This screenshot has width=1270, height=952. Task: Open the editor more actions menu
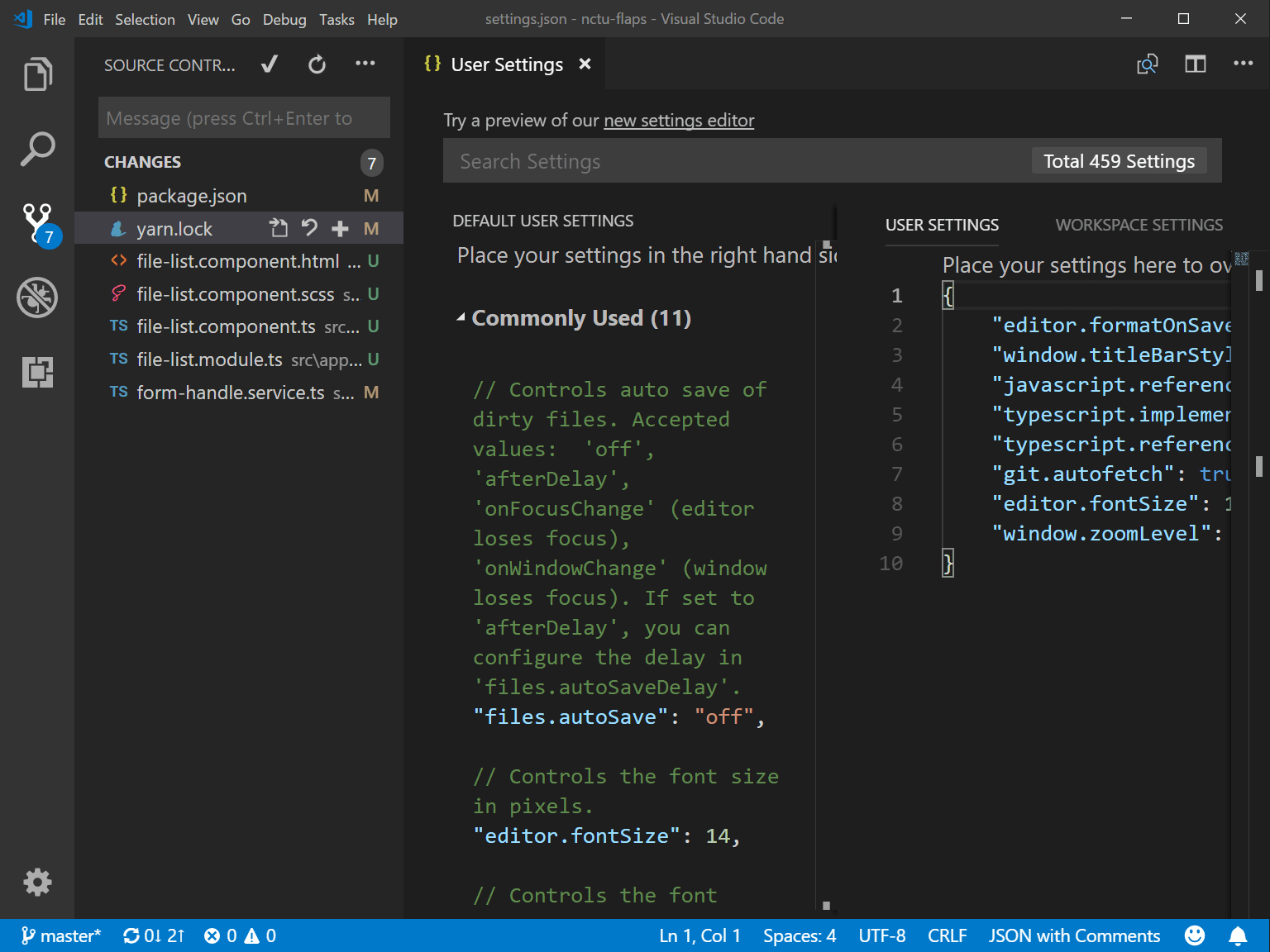pos(1244,64)
